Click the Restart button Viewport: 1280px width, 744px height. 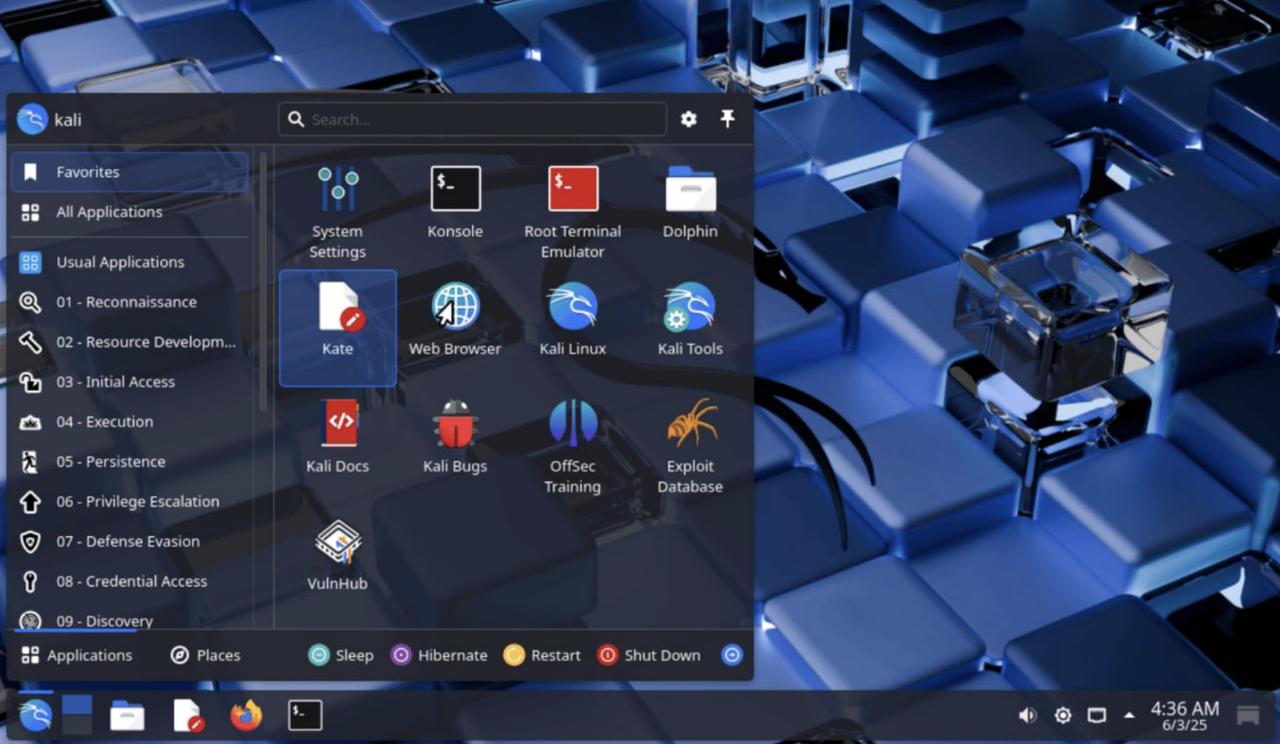click(542, 655)
